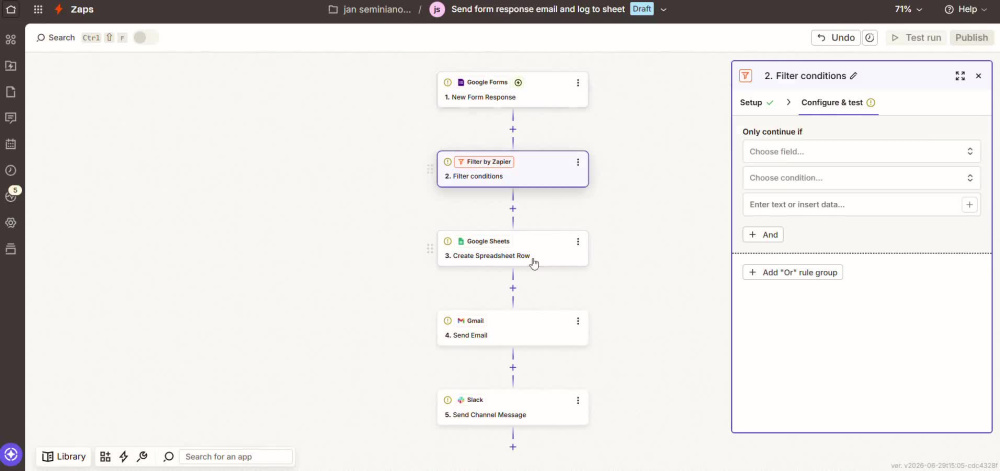Open the settings gear icon in sidebar
Image resolution: width=1000 pixels, height=471 pixels.
click(x=10, y=222)
